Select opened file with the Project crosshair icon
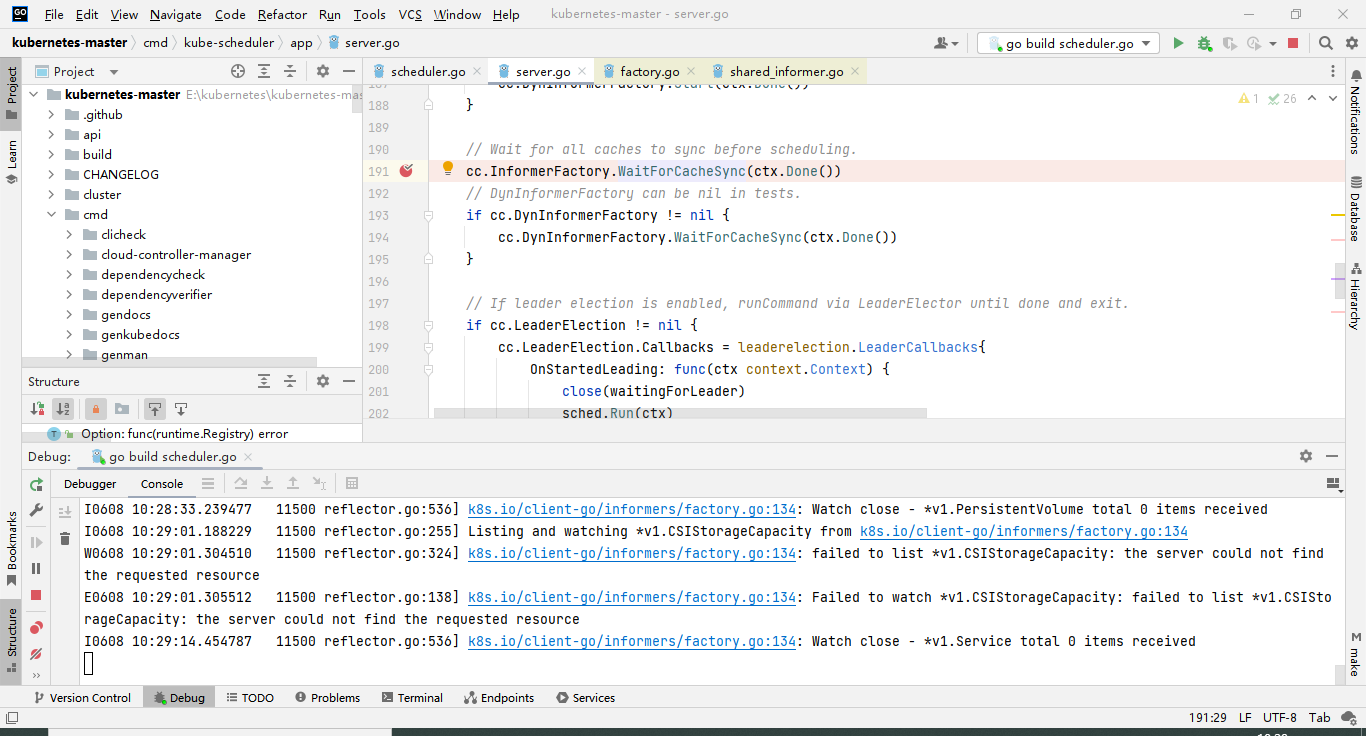The width and height of the screenshot is (1366, 736). point(238,71)
